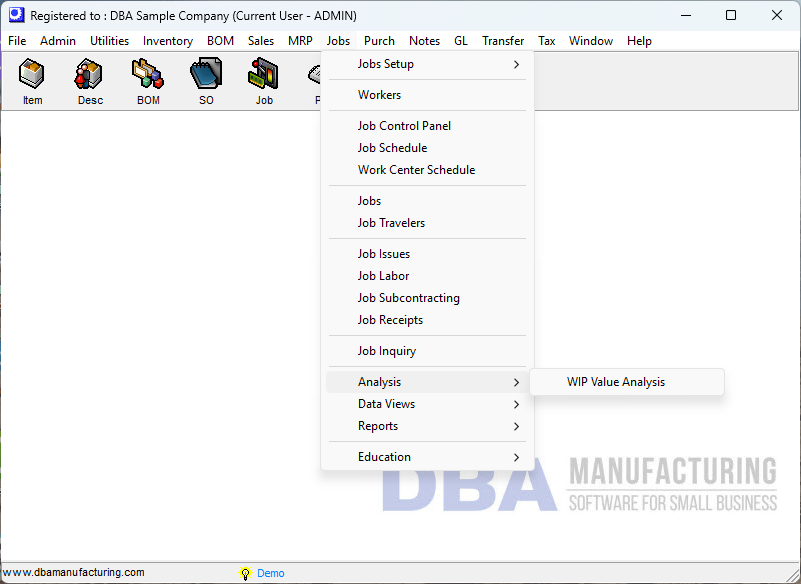Open the Inventory menu
This screenshot has height=584, width=801.
pyautogui.click(x=168, y=41)
